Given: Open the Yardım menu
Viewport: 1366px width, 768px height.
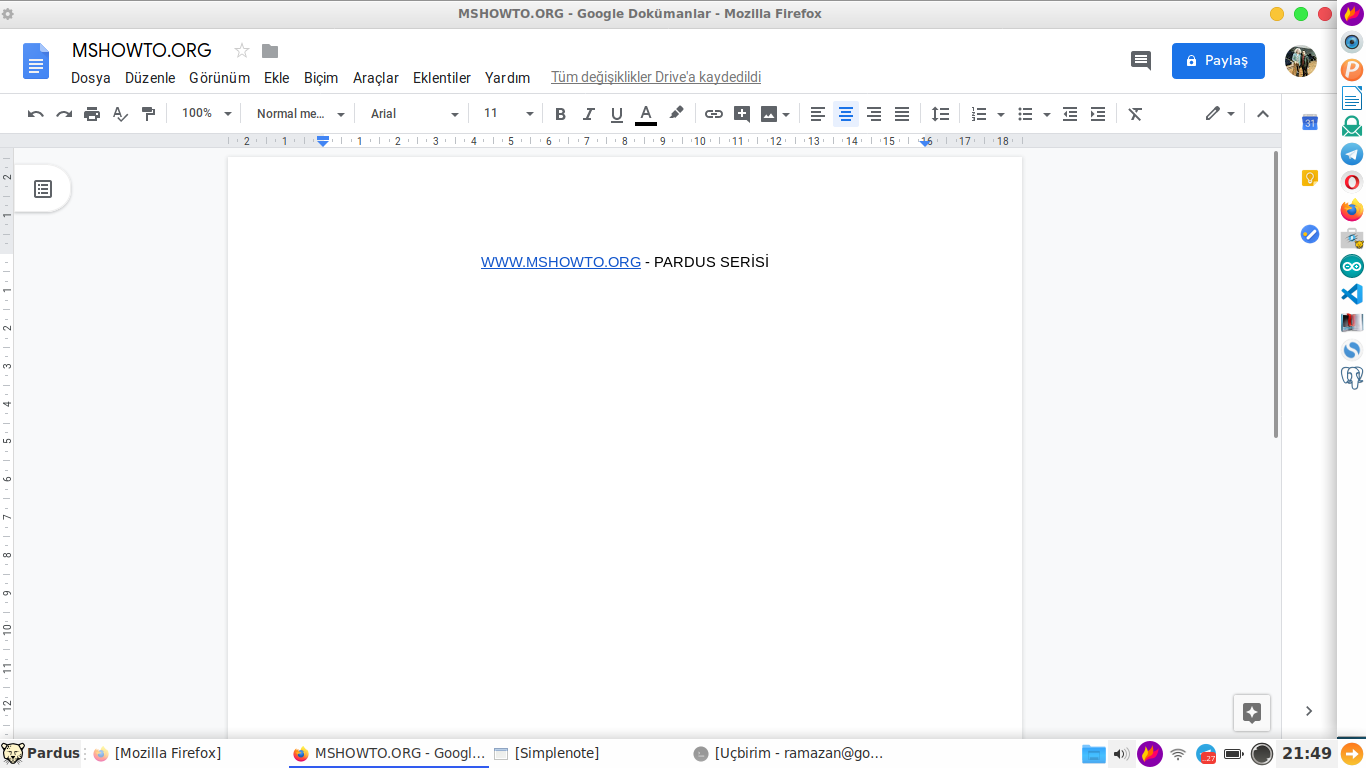Looking at the screenshot, I should point(507,78).
